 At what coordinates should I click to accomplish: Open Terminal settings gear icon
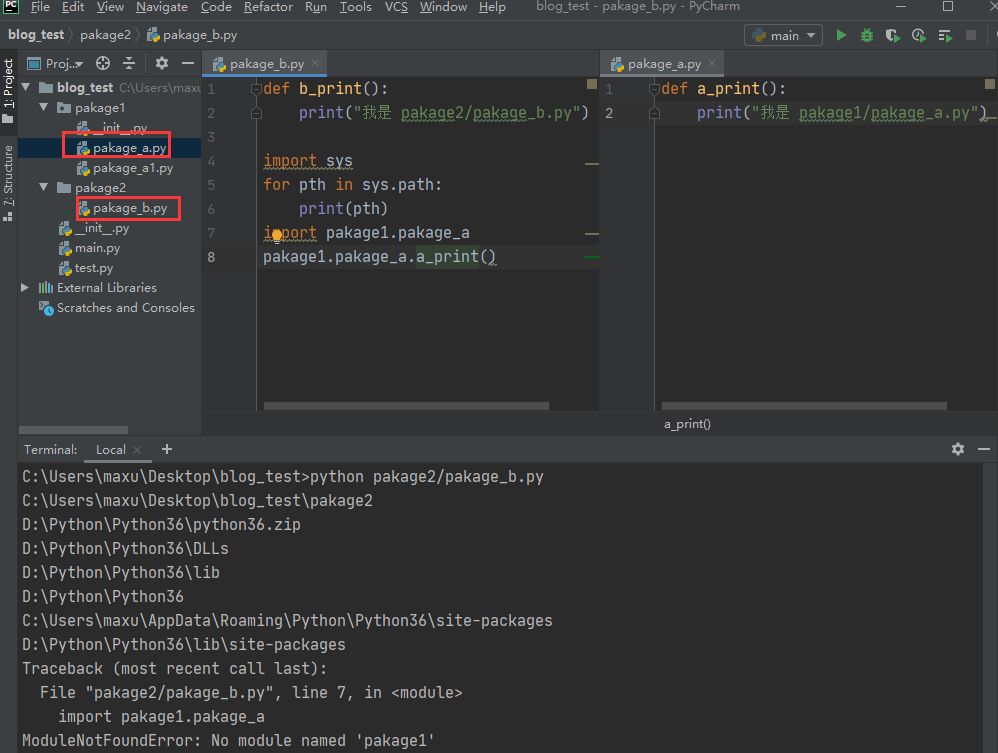pos(957,449)
